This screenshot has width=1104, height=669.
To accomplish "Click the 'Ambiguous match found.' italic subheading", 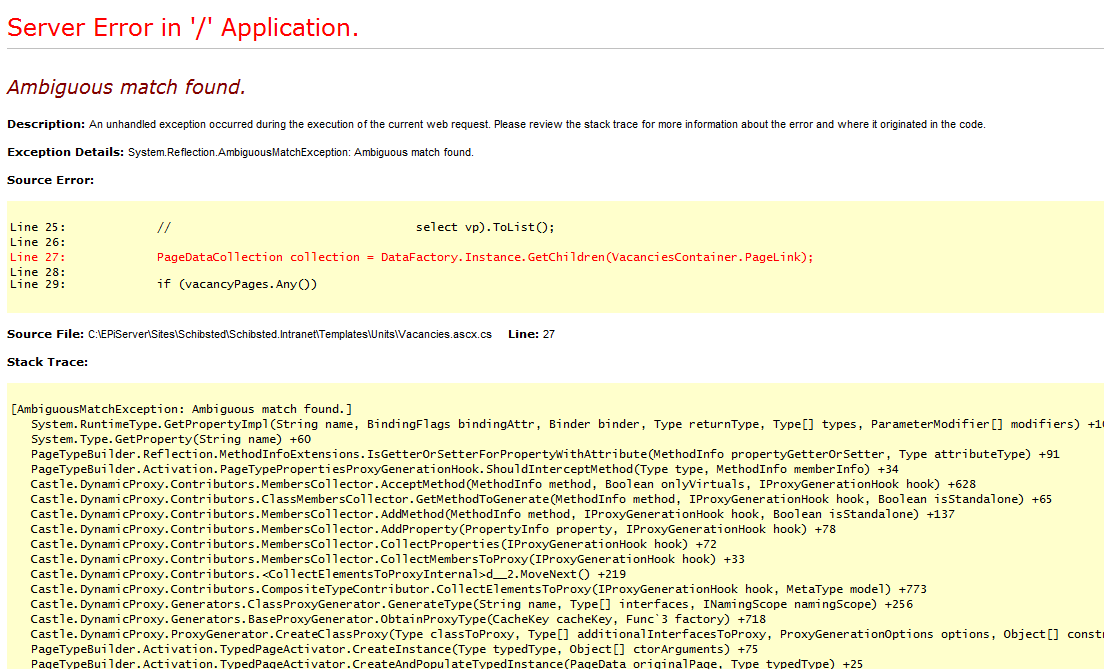I will pyautogui.click(x=126, y=88).
